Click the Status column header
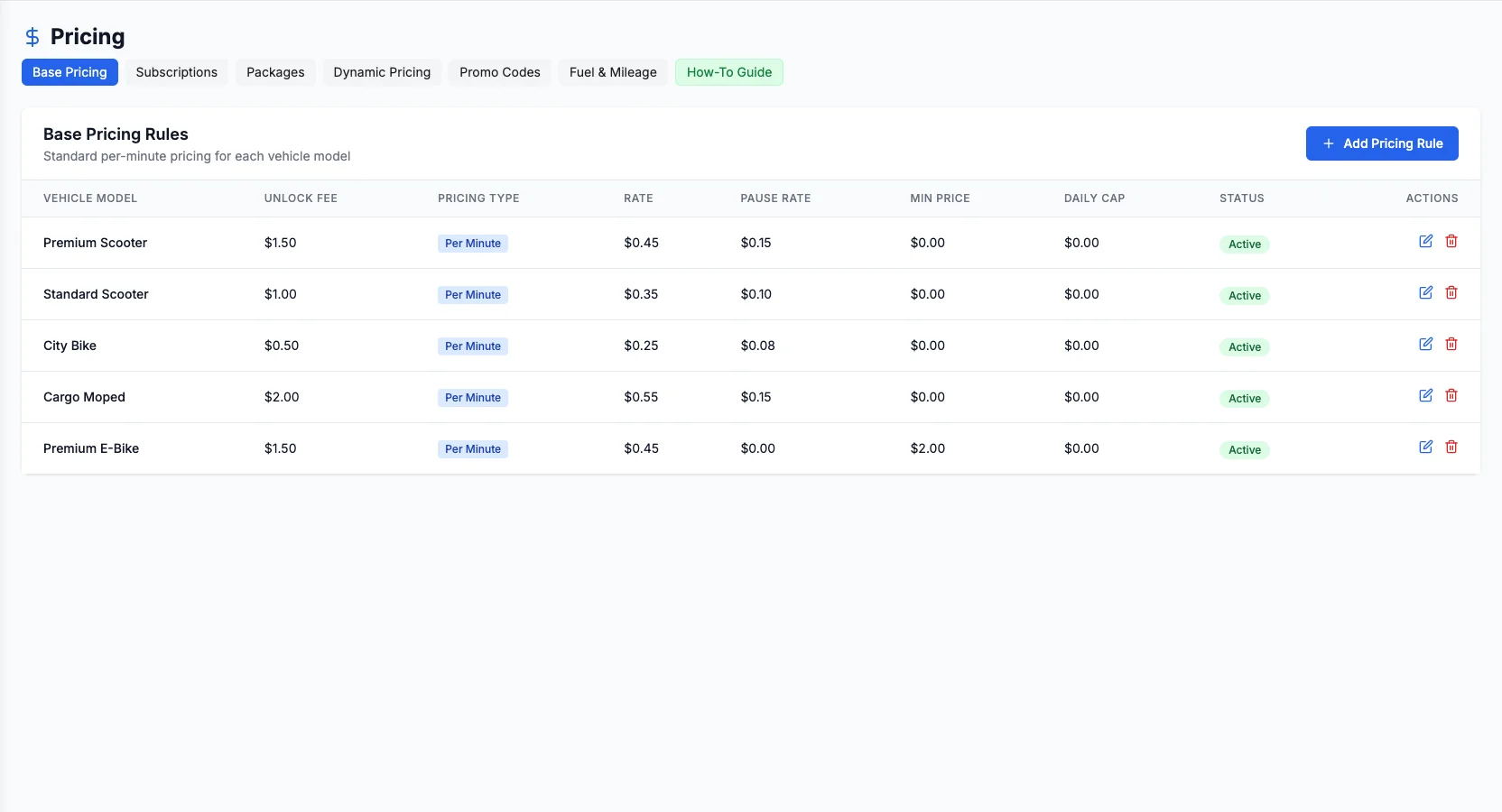This screenshot has width=1502, height=812. [x=1242, y=198]
